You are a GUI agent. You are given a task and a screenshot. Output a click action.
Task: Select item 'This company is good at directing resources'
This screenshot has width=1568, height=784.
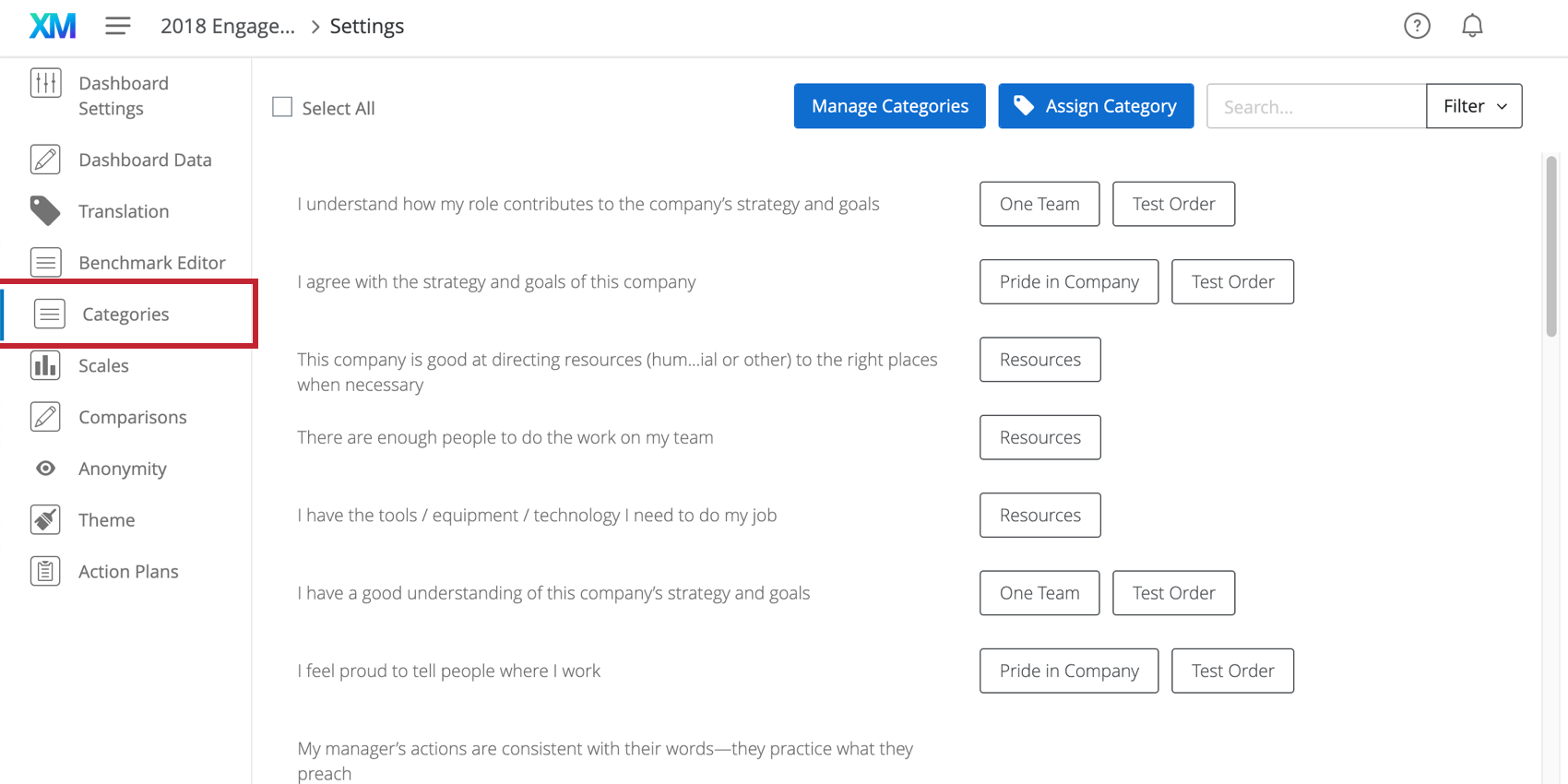pyautogui.click(x=617, y=372)
